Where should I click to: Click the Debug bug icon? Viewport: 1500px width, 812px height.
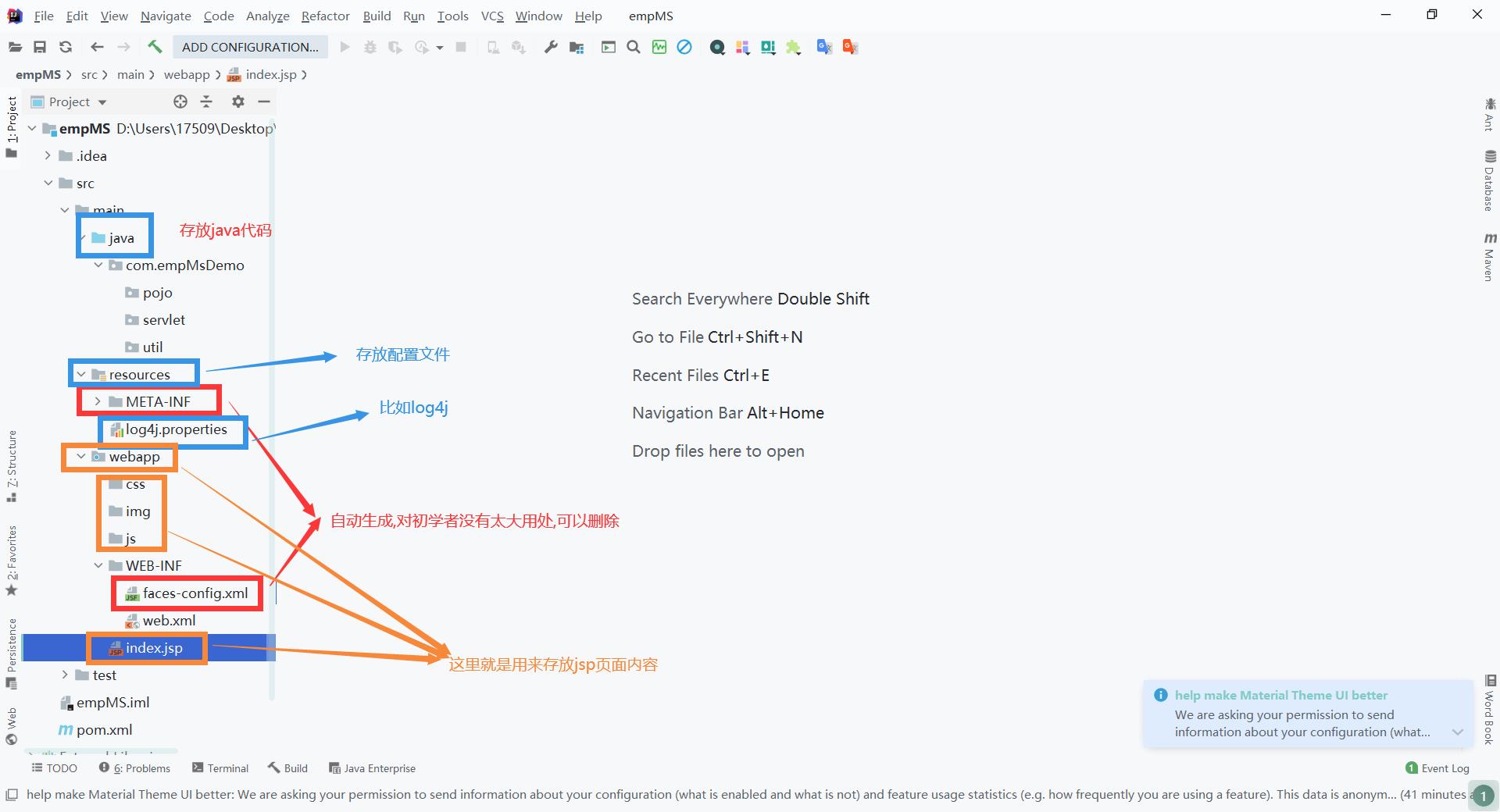370,47
